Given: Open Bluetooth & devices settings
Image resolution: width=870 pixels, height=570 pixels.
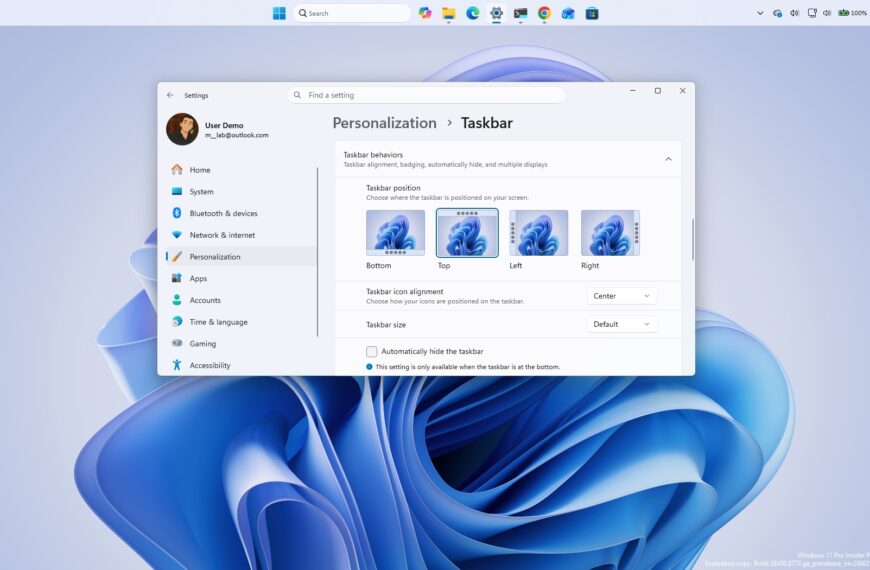Looking at the screenshot, I should pos(241,213).
